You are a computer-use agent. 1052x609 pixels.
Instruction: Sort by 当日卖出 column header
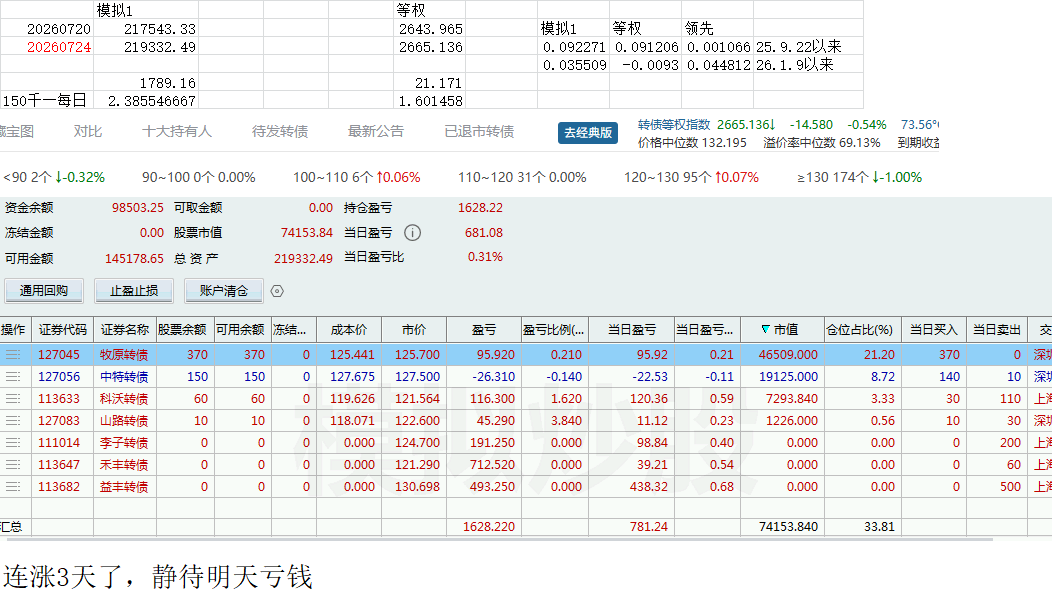coord(997,329)
